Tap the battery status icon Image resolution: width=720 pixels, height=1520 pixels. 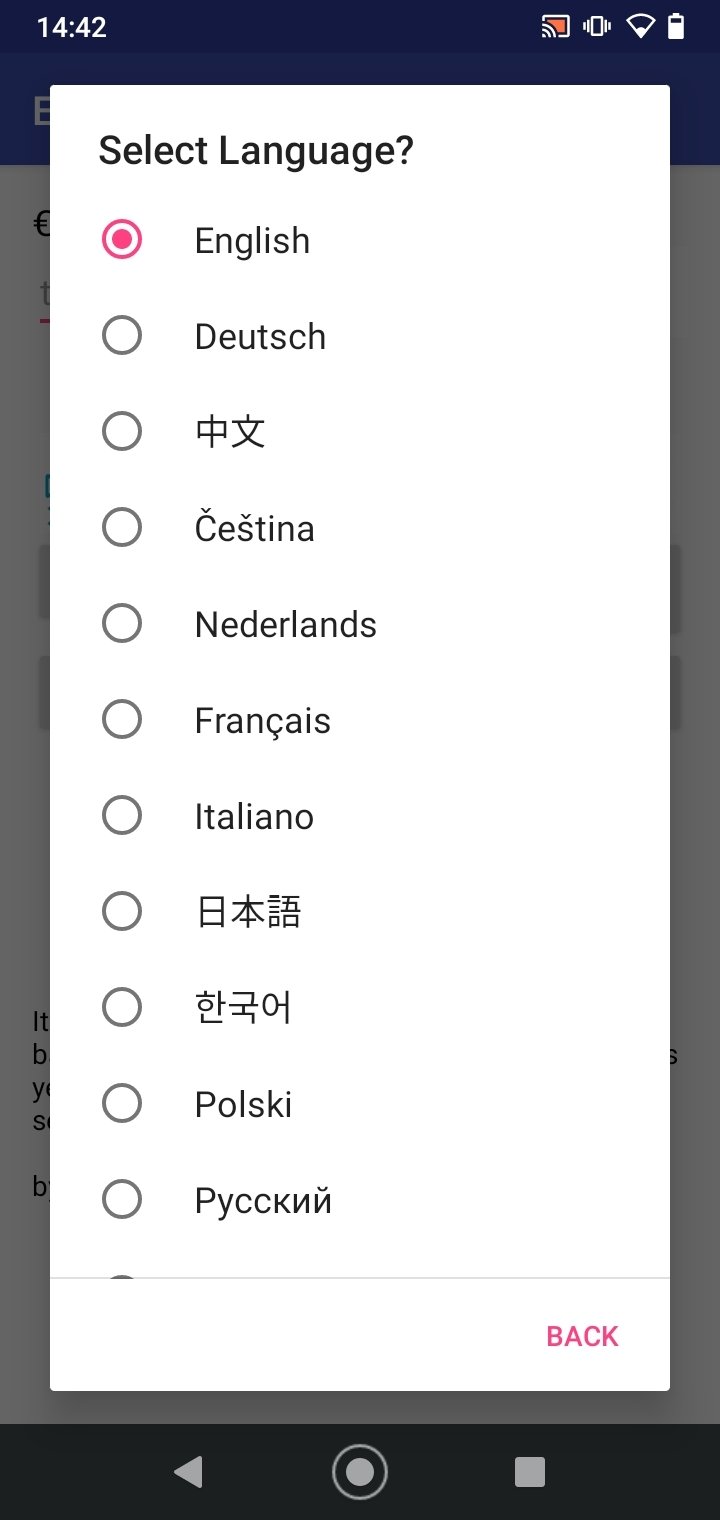coord(677,27)
